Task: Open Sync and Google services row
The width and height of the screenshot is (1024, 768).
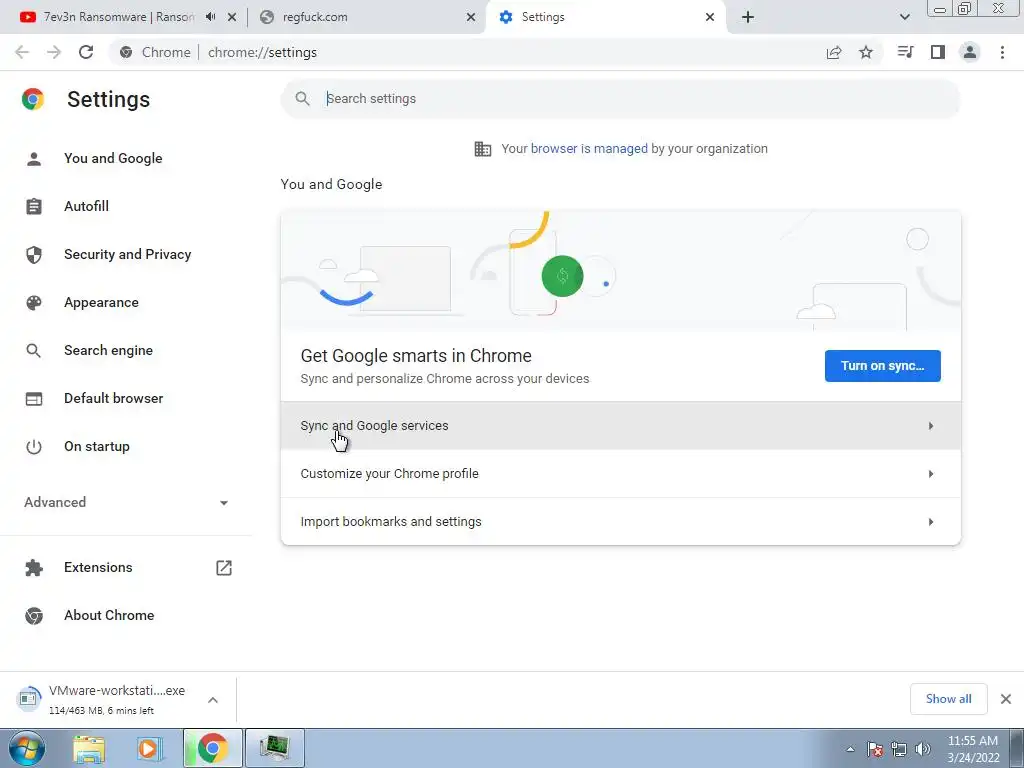Action: coord(620,426)
